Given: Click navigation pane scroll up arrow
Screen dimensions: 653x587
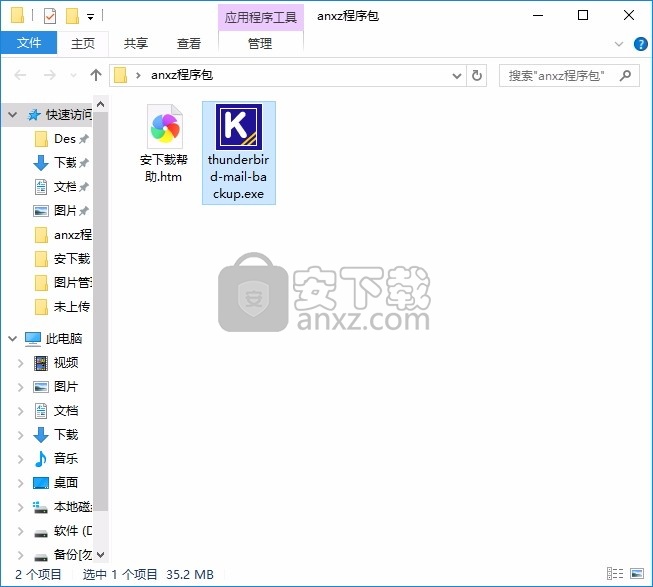Looking at the screenshot, I should click(100, 104).
